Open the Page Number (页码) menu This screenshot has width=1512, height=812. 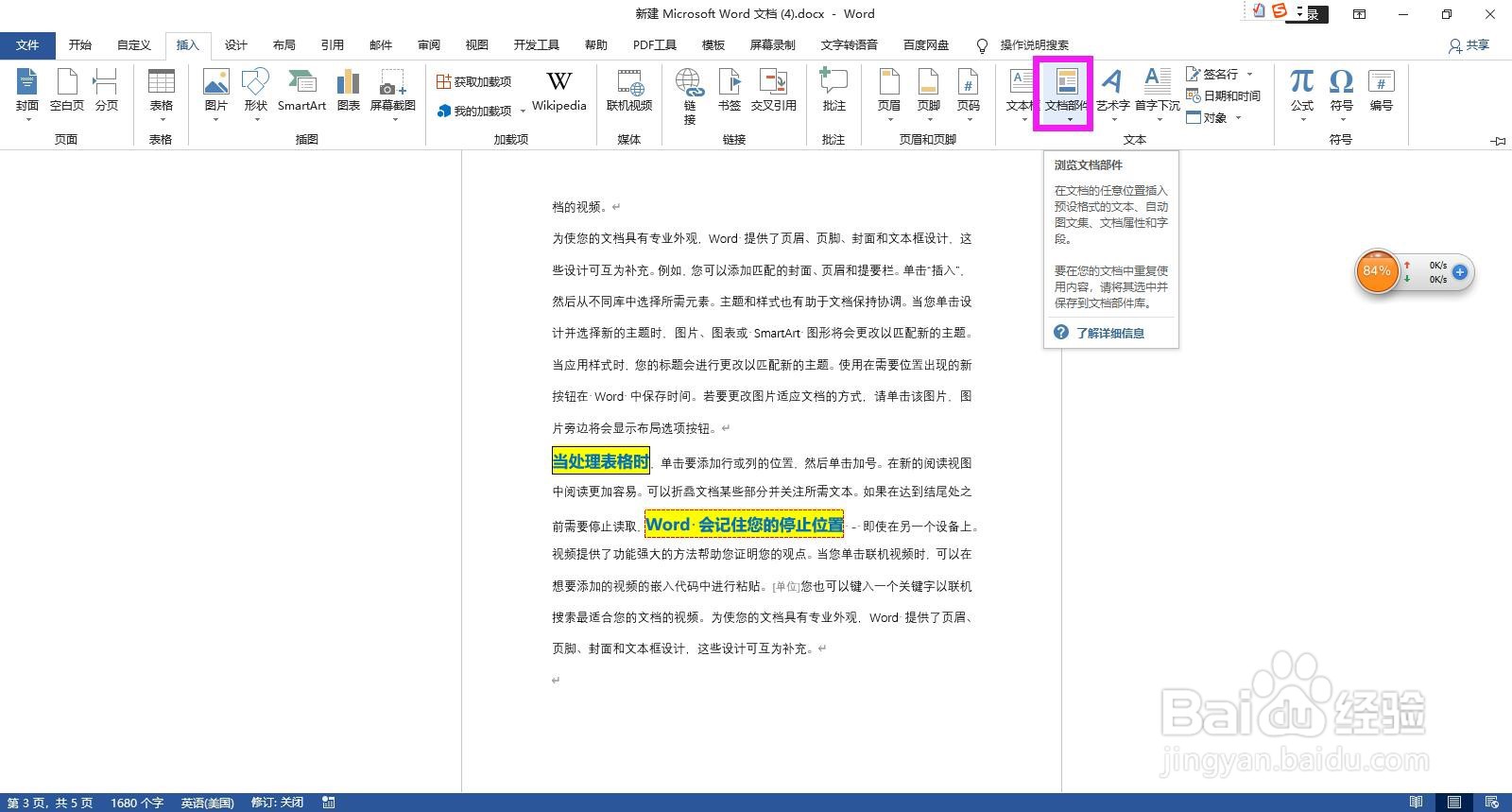pos(969,94)
